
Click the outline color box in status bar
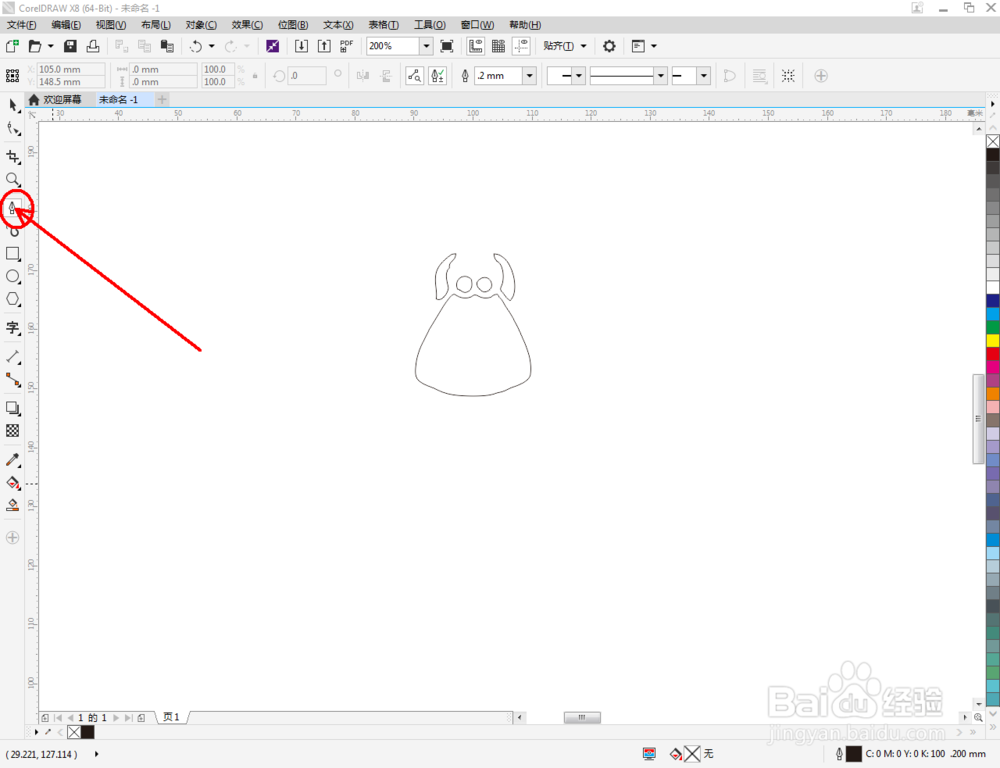pos(853,754)
